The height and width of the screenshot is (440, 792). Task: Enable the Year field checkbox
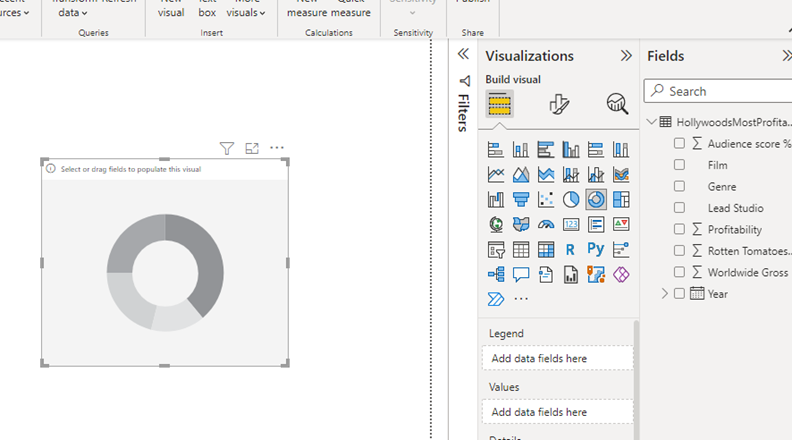pos(679,294)
